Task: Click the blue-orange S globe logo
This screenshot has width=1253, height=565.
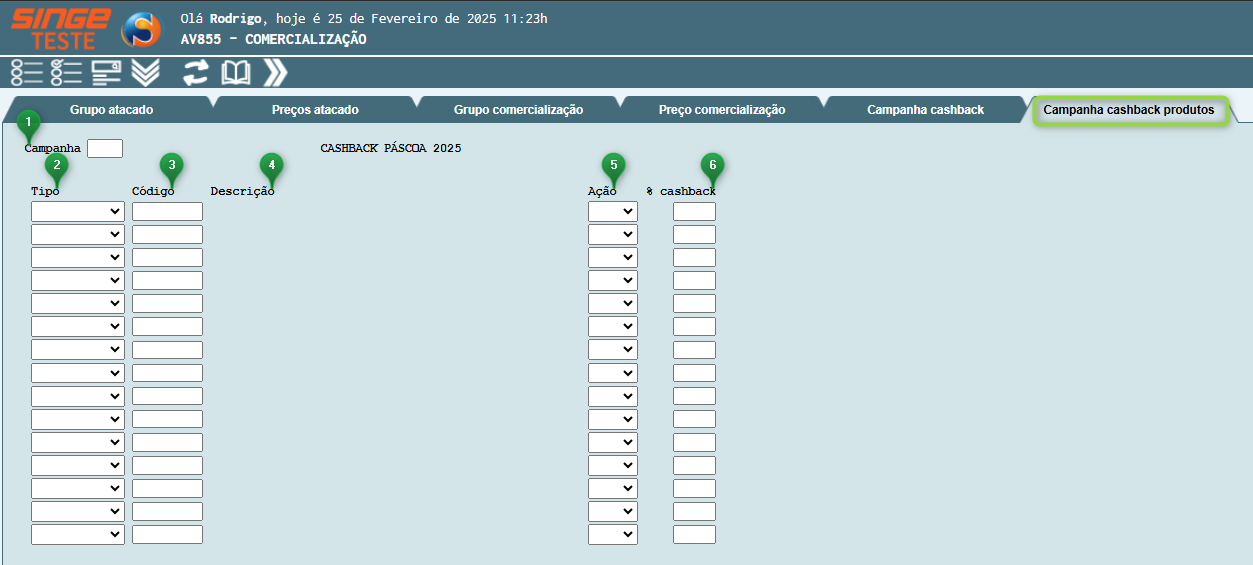Action: point(141,30)
